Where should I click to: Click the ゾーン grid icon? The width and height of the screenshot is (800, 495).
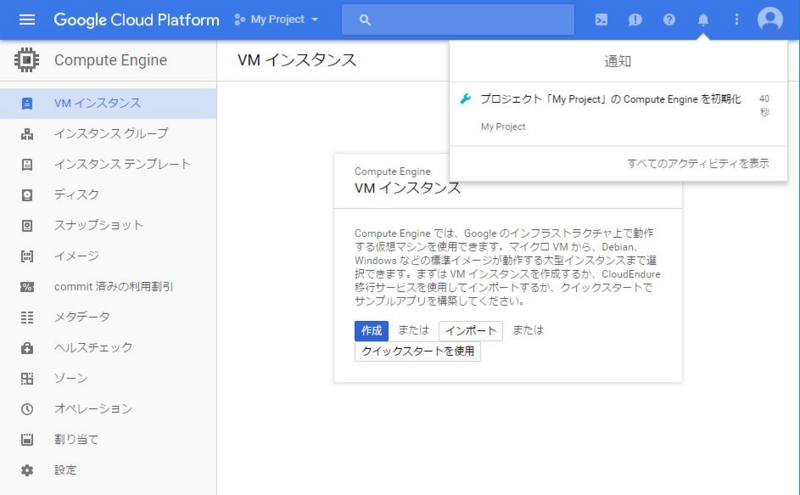pyautogui.click(x=27, y=379)
